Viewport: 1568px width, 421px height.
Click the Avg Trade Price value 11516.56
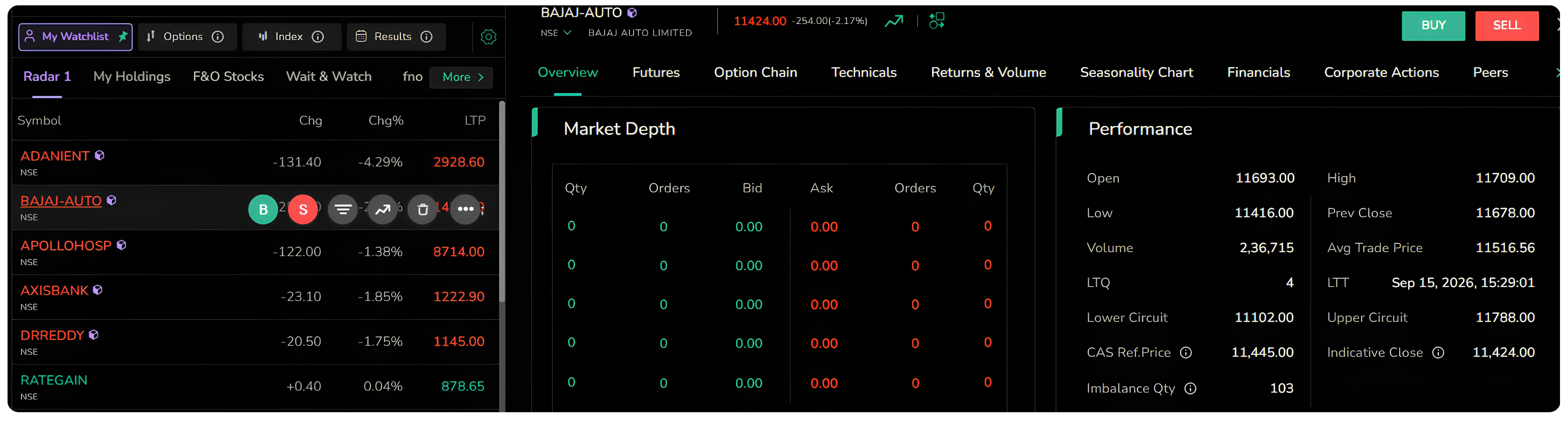coord(1505,248)
